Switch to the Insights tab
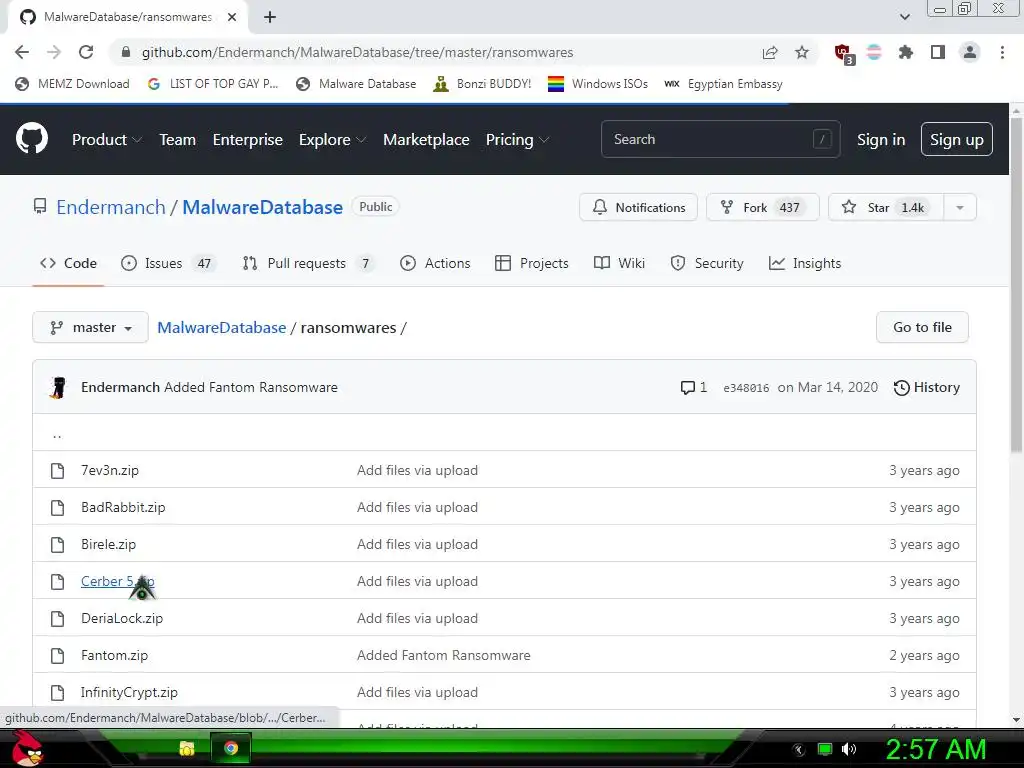This screenshot has width=1024, height=768. (805, 263)
